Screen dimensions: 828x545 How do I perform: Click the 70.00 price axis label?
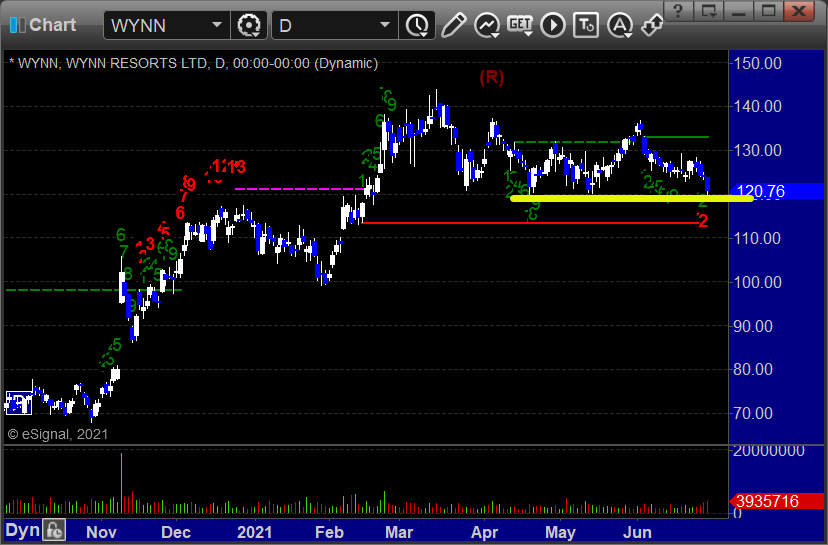click(754, 413)
